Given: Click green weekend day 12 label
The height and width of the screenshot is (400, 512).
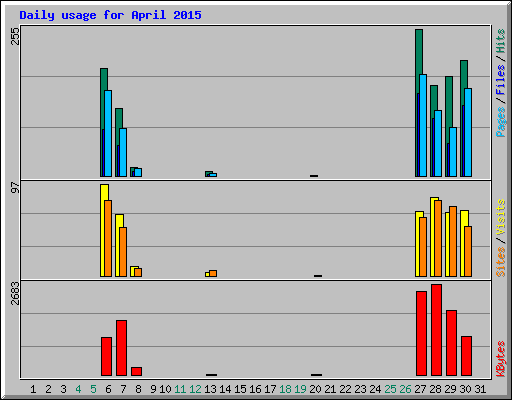Looking at the screenshot, I should point(195,389).
